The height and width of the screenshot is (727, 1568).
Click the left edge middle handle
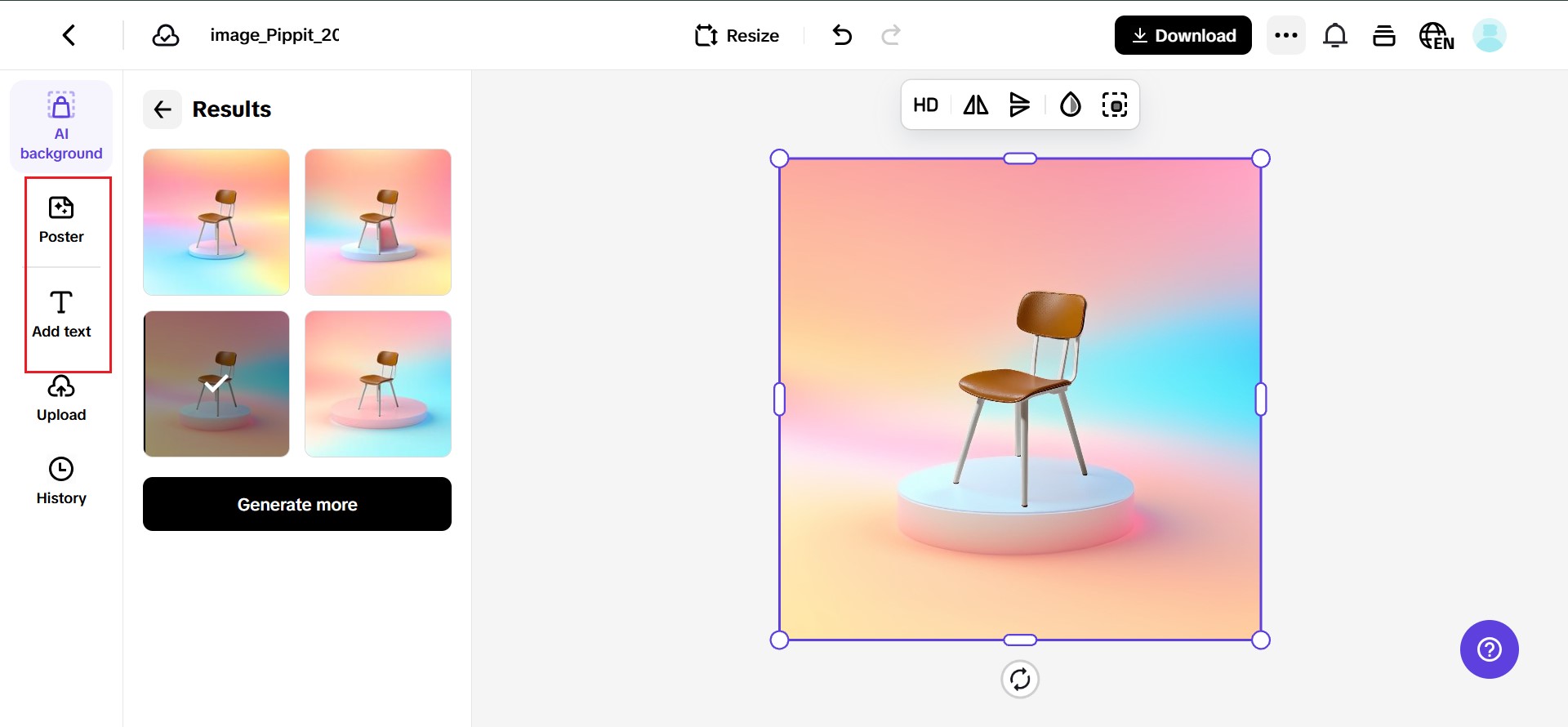780,399
